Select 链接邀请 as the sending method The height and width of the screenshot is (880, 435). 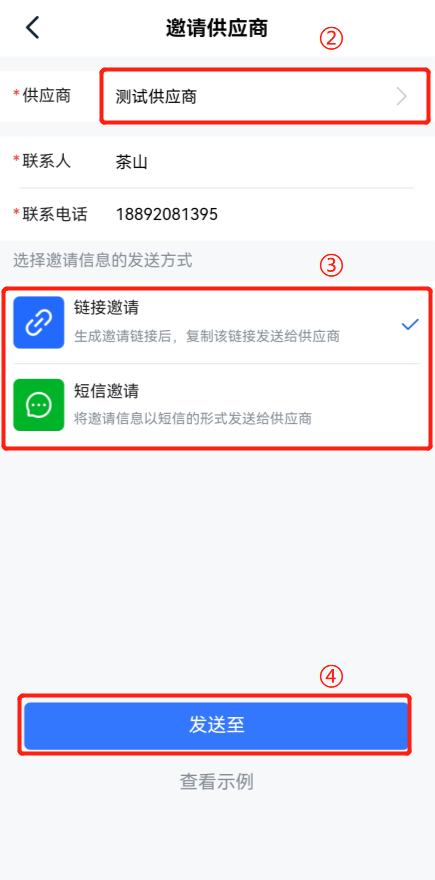tap(217, 323)
